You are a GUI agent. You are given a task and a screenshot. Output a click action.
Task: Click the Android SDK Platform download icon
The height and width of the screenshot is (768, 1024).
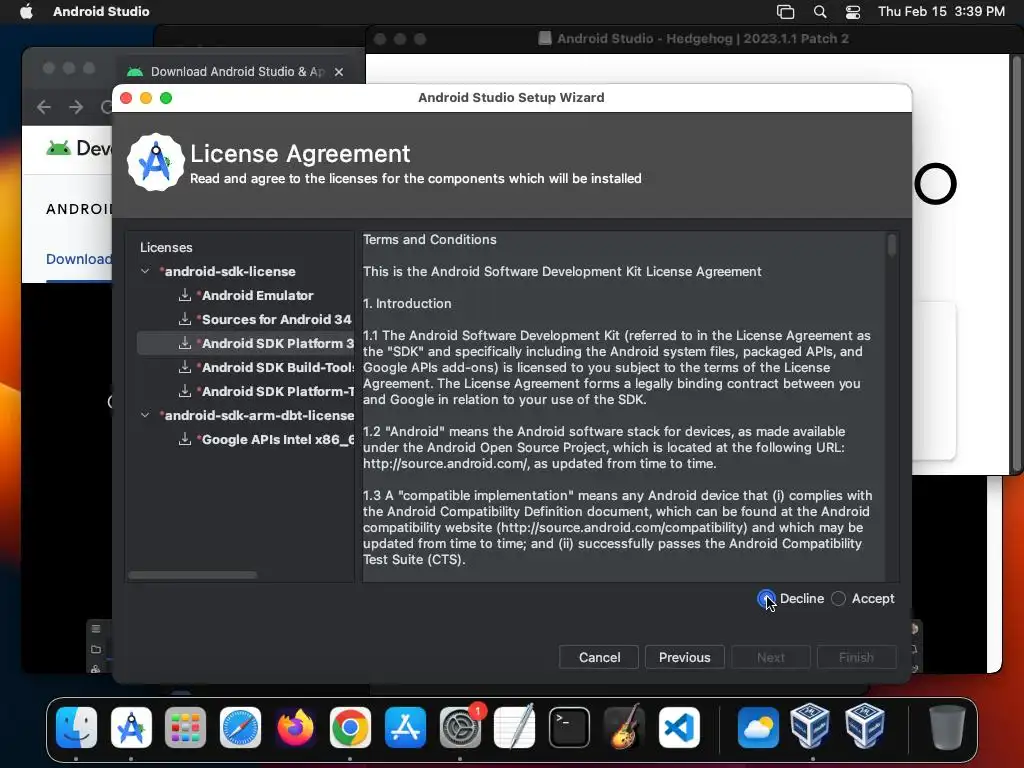click(x=185, y=344)
